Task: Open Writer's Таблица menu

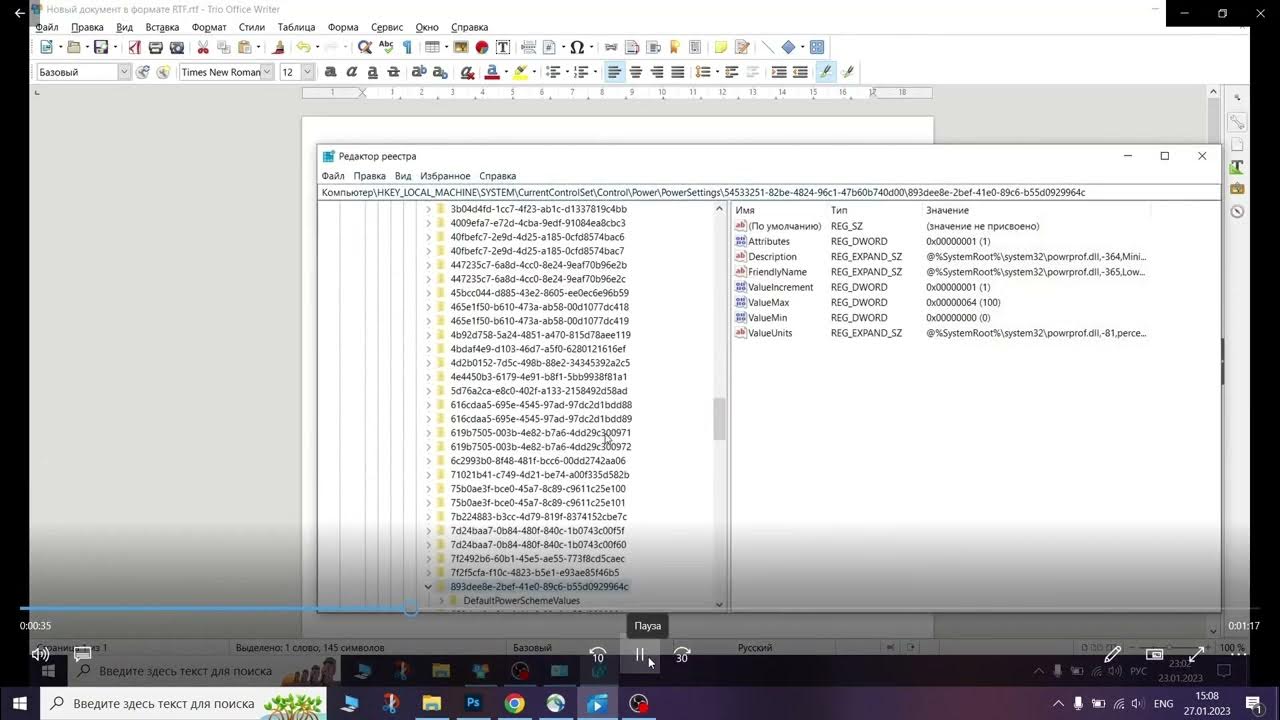Action: pyautogui.click(x=296, y=27)
